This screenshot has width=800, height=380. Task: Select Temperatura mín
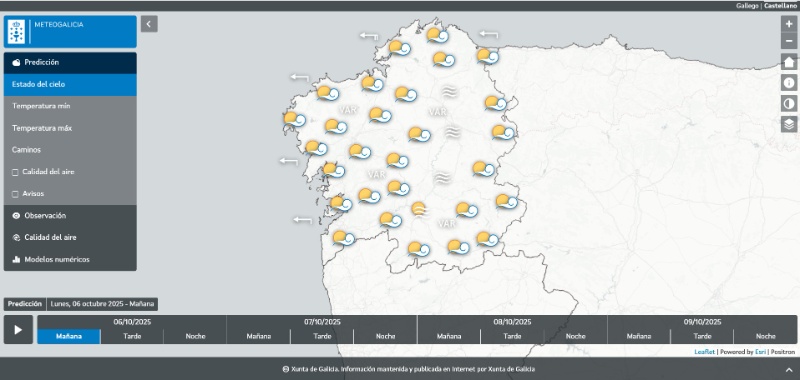click(x=70, y=107)
